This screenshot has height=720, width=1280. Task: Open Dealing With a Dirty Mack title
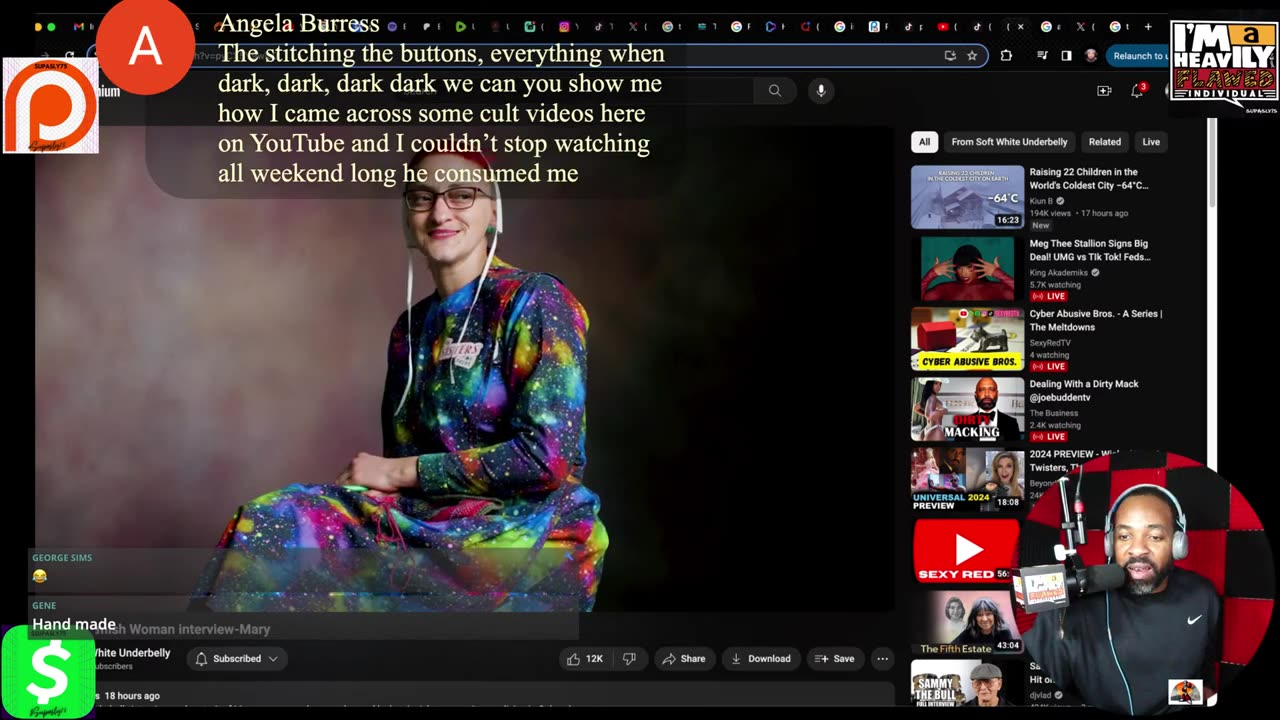(1084, 390)
